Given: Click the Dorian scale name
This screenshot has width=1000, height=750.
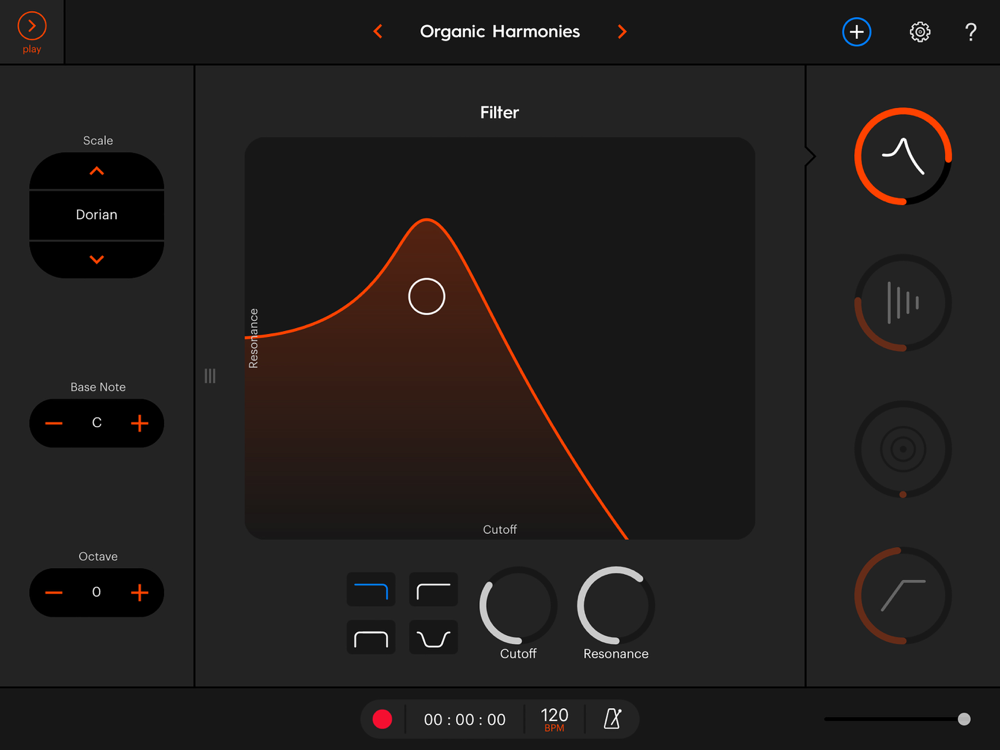Looking at the screenshot, I should click(x=97, y=215).
